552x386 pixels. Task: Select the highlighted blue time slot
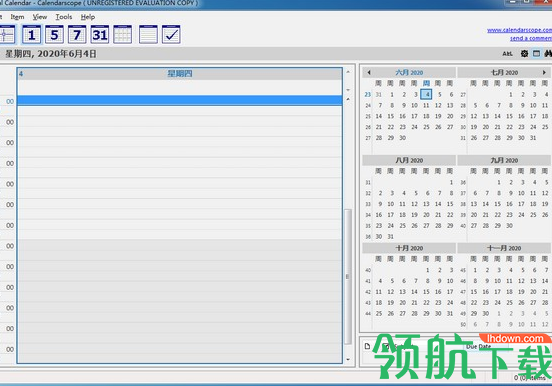[x=180, y=101]
